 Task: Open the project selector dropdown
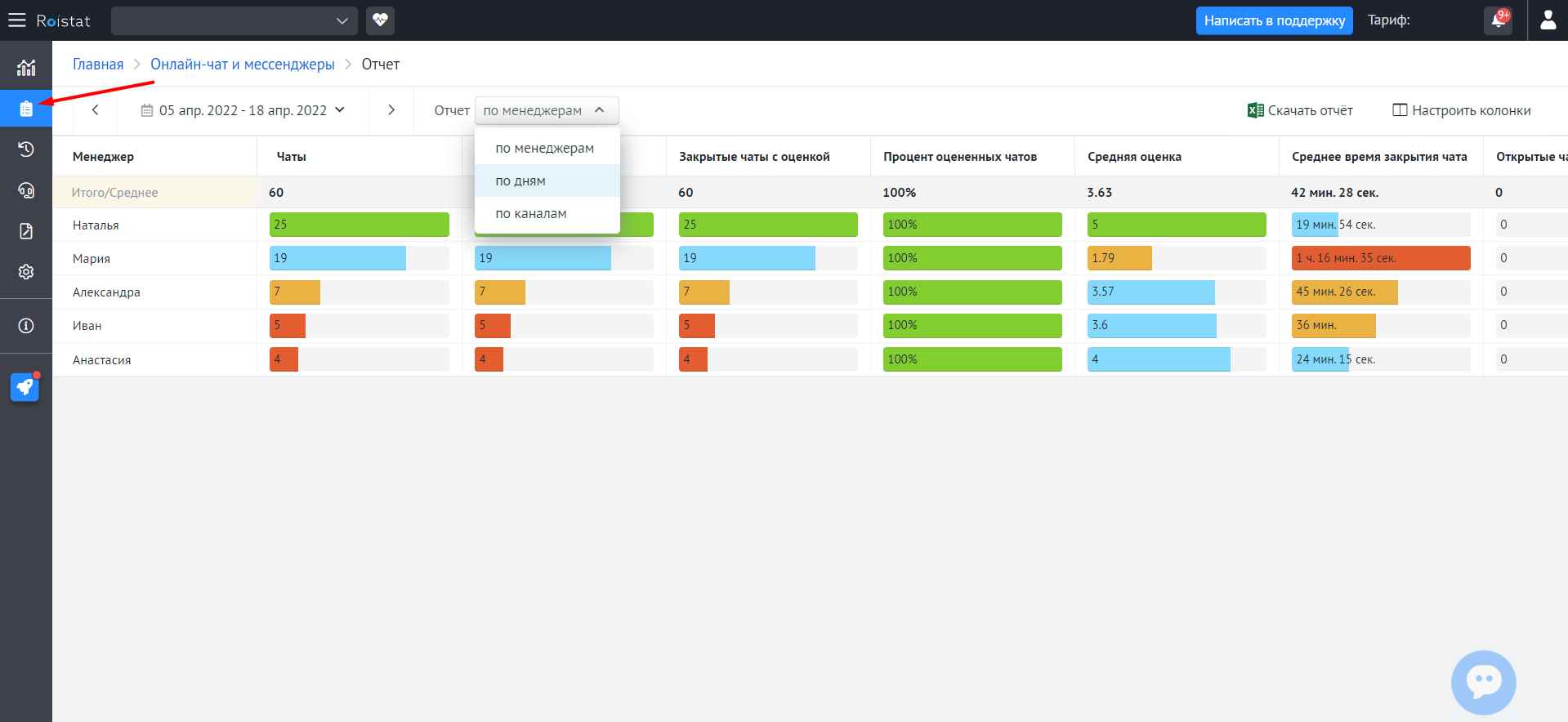point(234,20)
